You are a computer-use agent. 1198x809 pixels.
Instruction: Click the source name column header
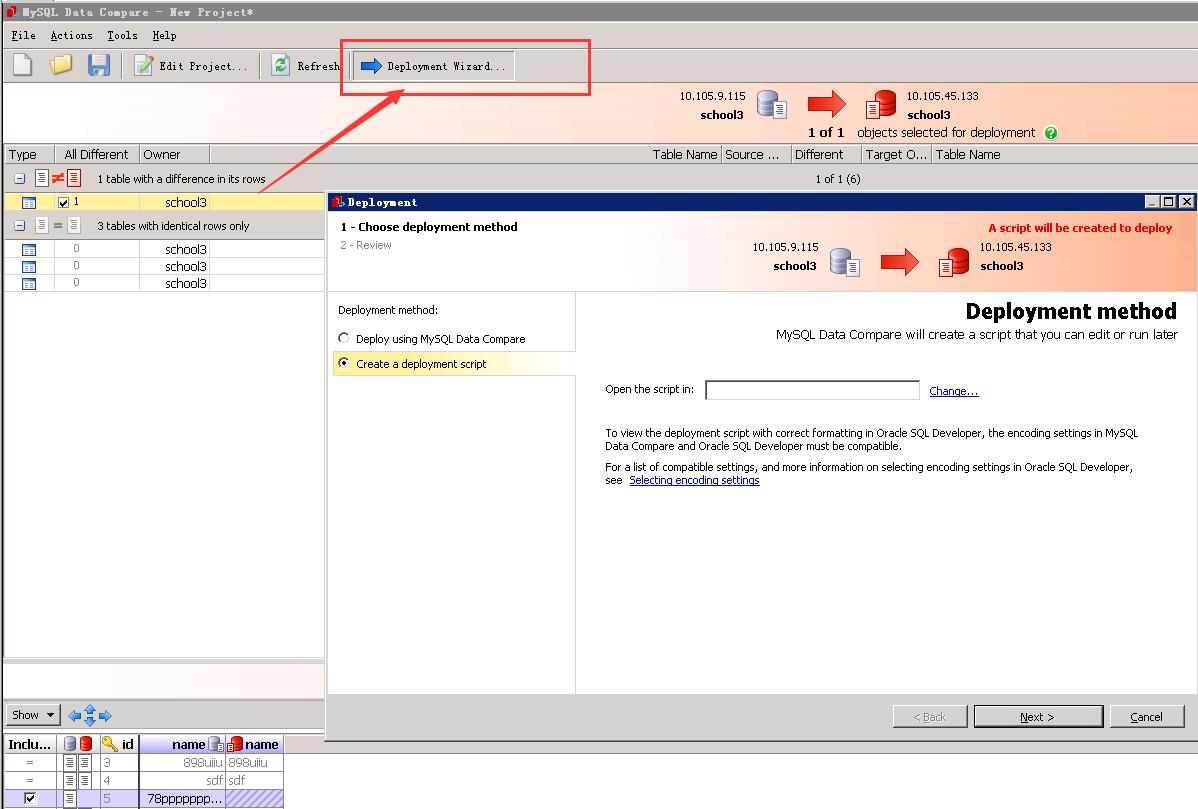coord(182,744)
